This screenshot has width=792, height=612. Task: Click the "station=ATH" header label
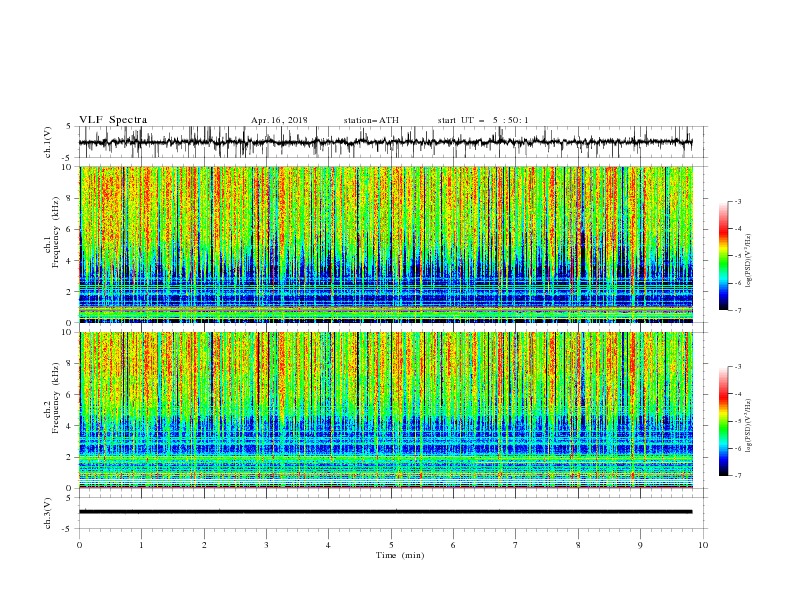click(x=371, y=120)
